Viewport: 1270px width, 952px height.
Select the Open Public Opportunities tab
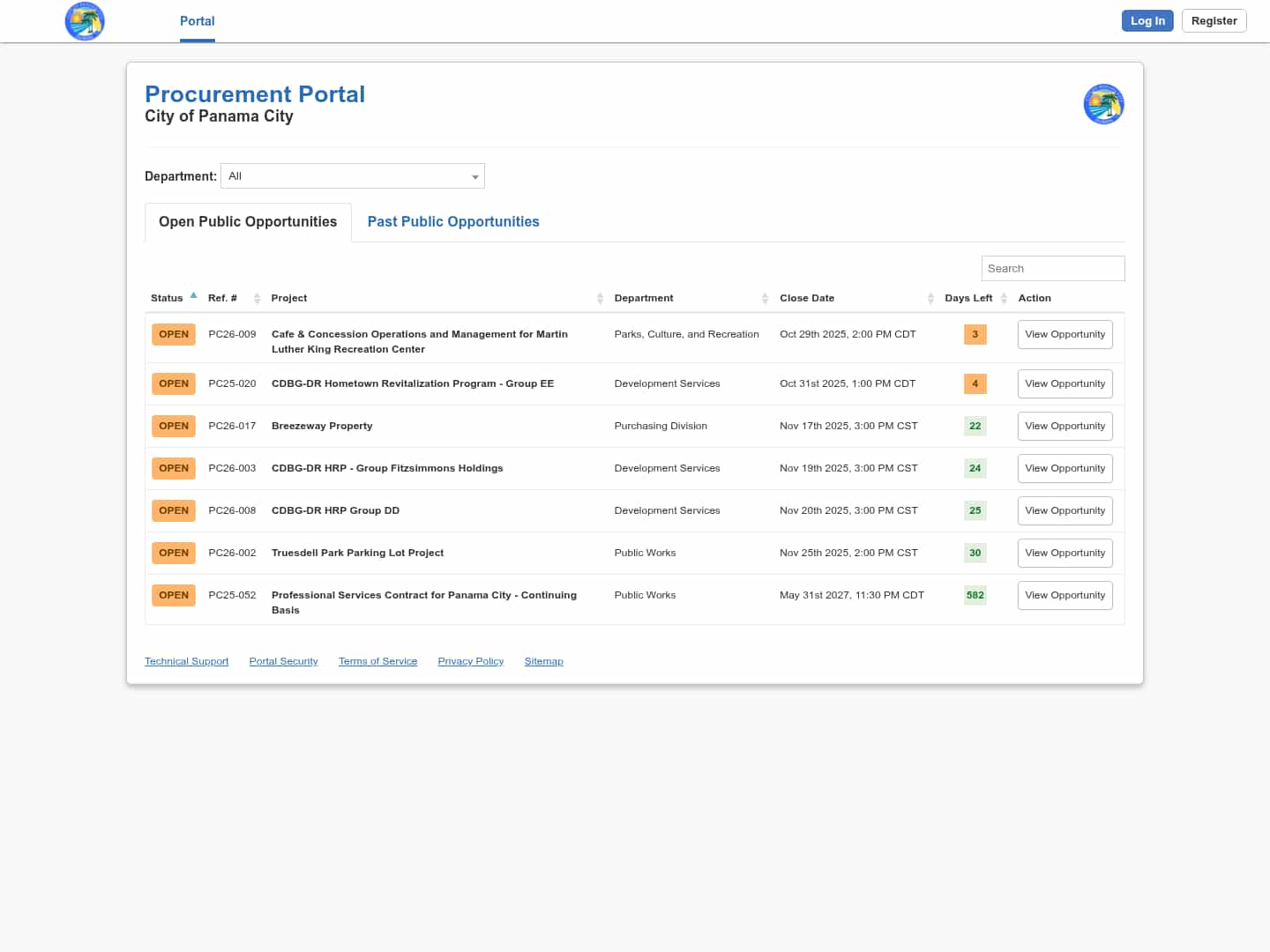coord(248,222)
